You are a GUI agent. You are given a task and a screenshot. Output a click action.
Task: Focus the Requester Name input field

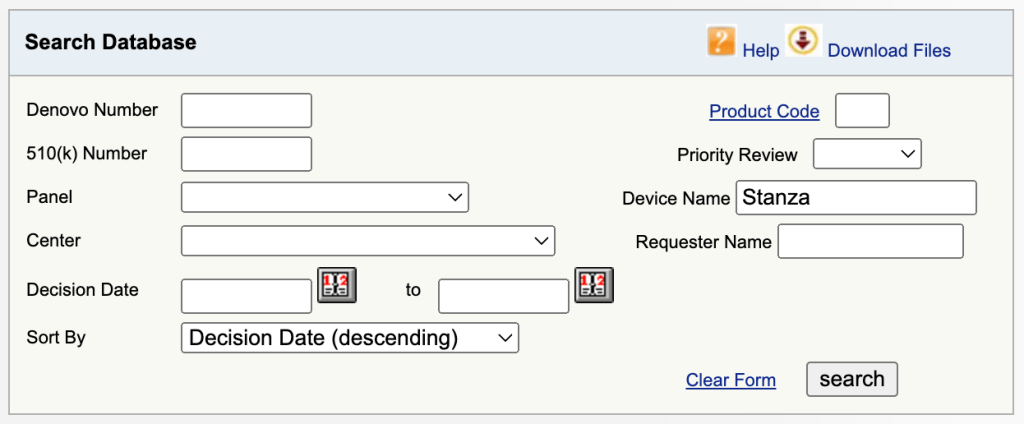[x=871, y=241]
